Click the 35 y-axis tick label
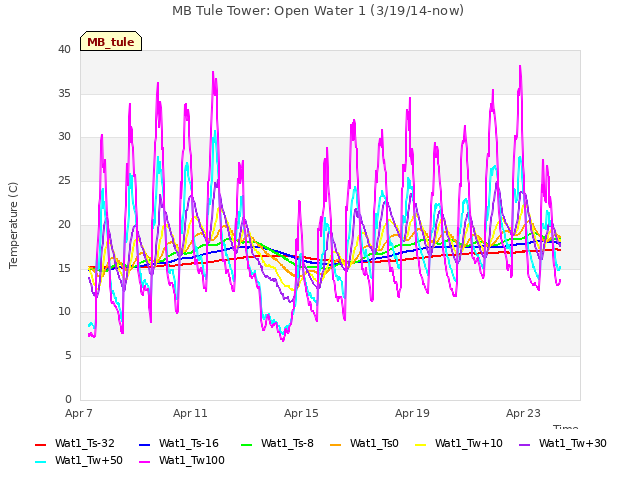 click(64, 93)
